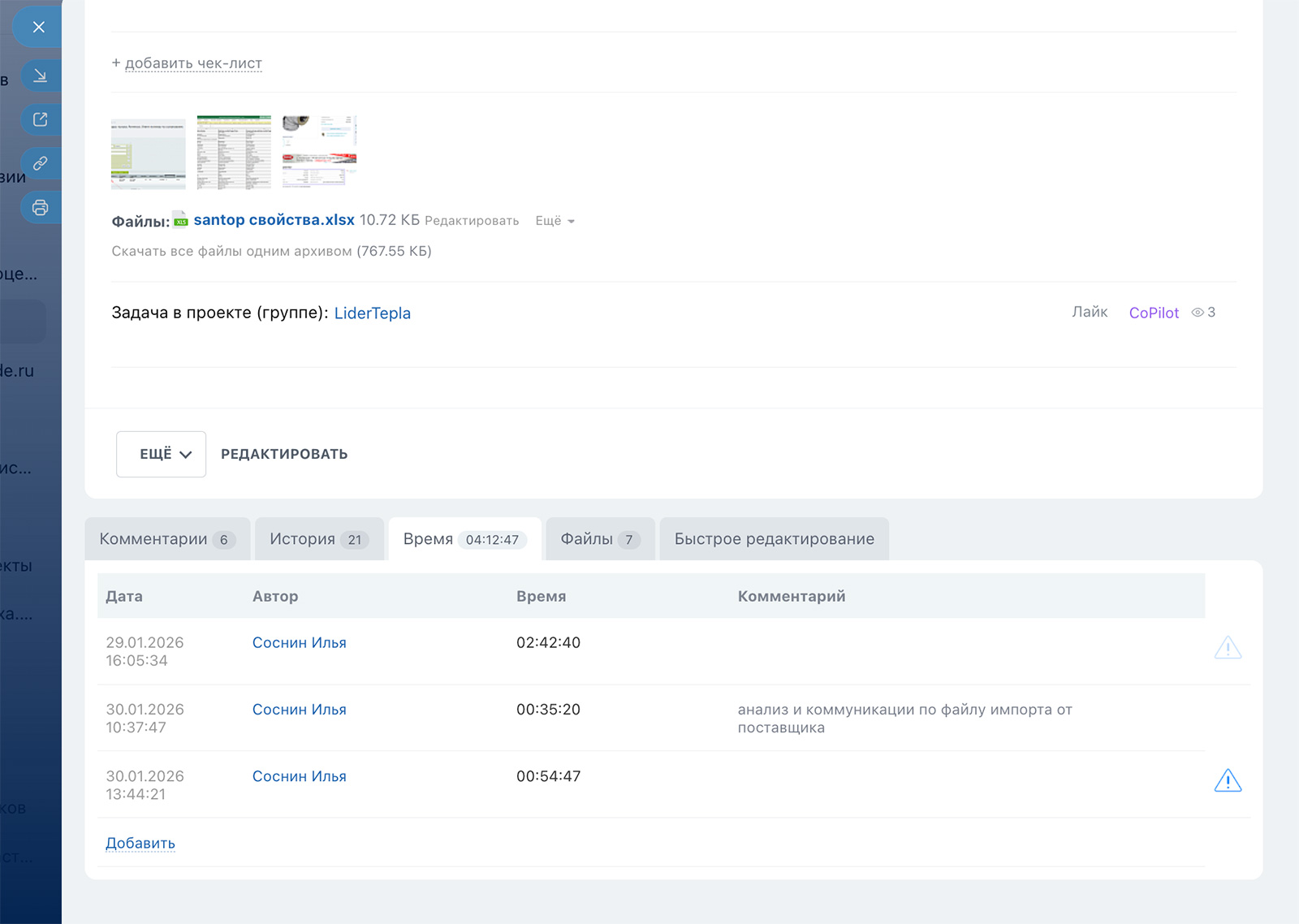The image size is (1299, 924).
Task: Open task in new window icon
Action: click(x=40, y=119)
